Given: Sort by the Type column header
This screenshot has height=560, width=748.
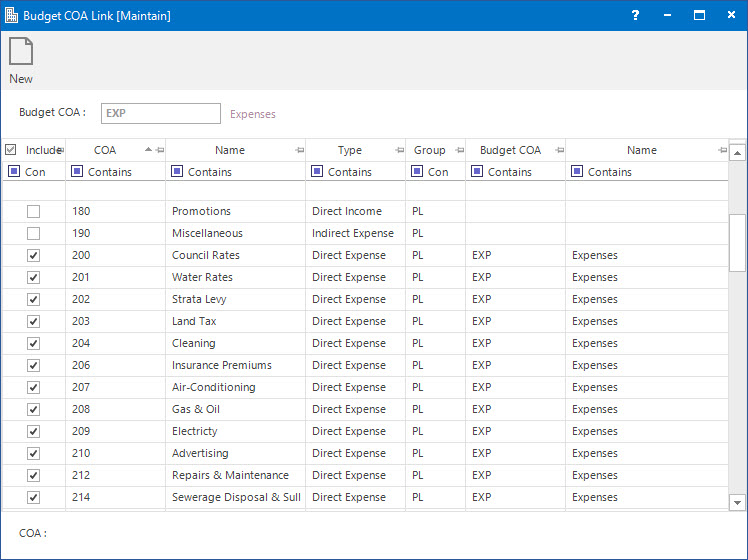Looking at the screenshot, I should (x=349, y=150).
